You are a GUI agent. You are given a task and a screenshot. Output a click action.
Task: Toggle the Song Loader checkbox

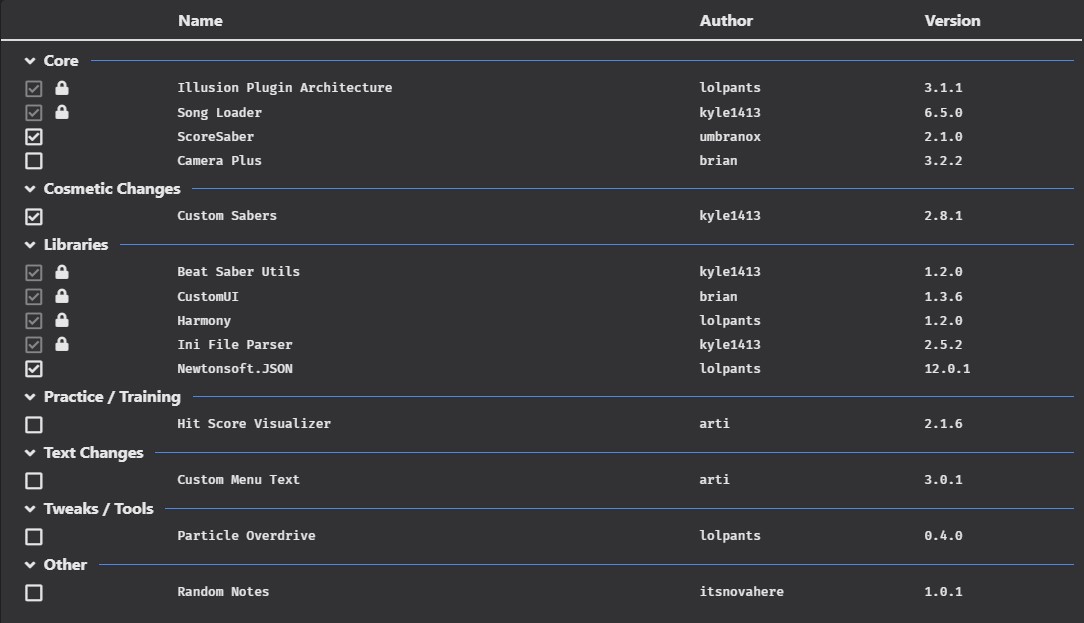tap(34, 113)
